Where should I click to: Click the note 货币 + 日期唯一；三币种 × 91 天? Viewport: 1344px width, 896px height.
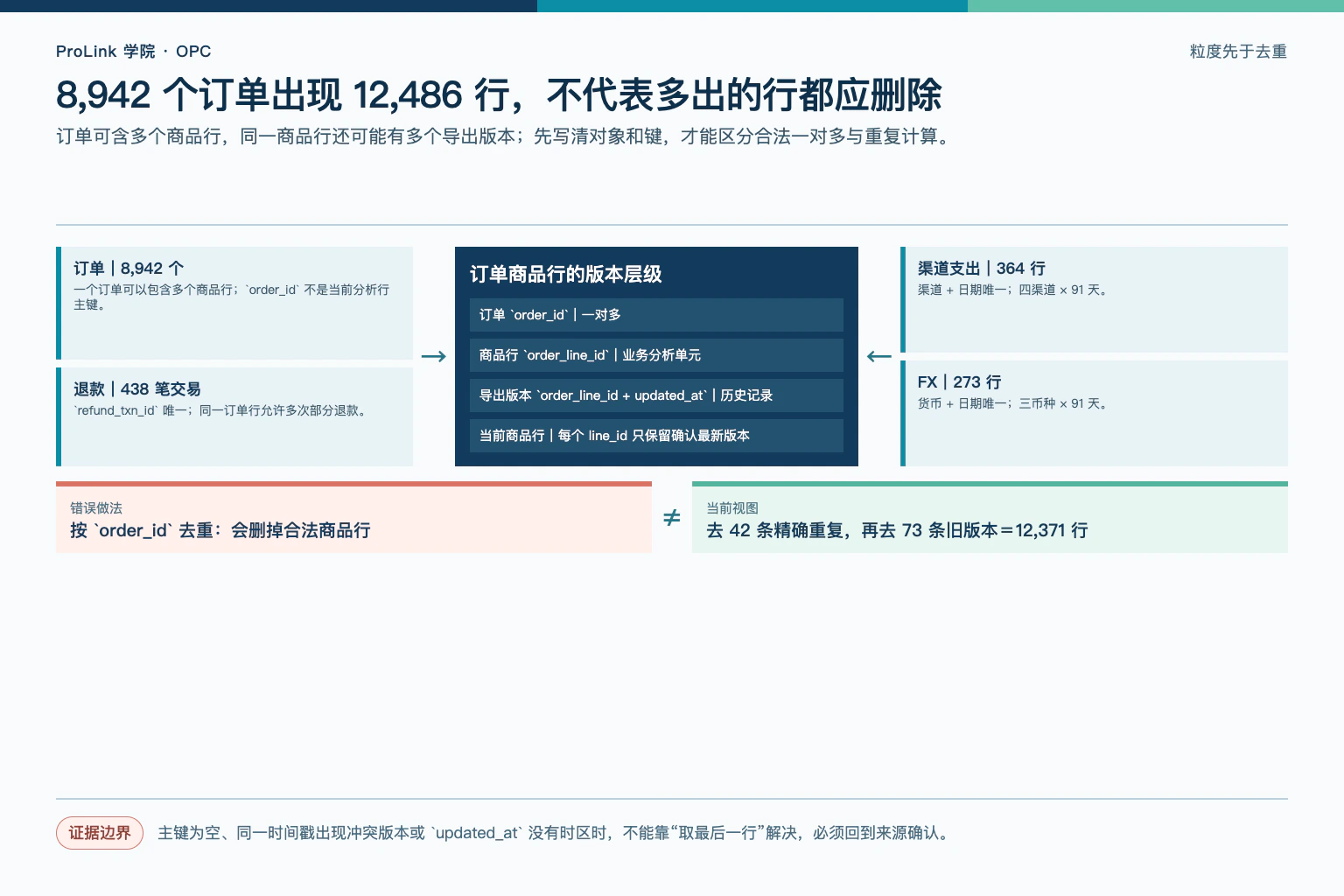pyautogui.click(x=1014, y=403)
